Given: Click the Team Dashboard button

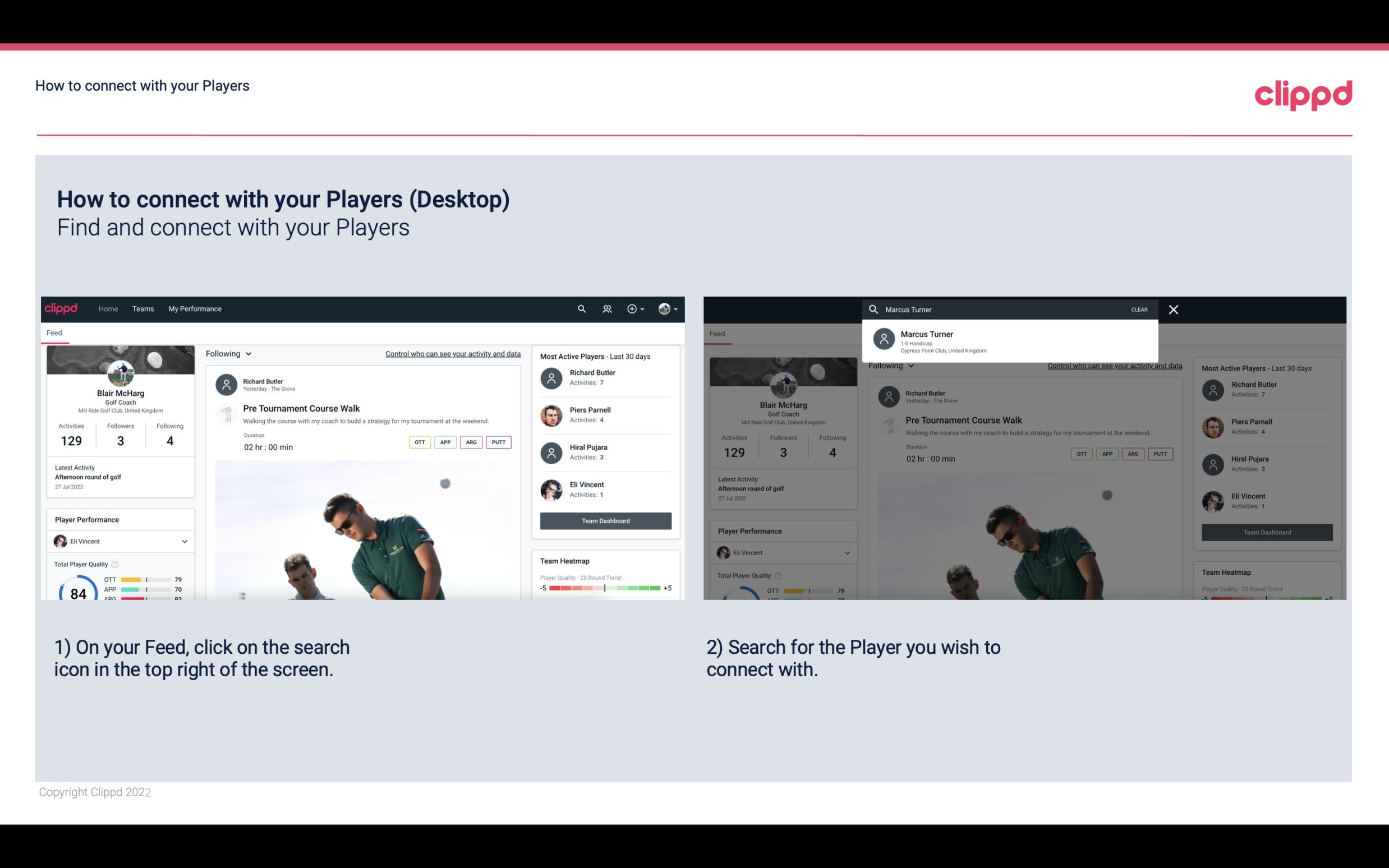Looking at the screenshot, I should coord(605,520).
